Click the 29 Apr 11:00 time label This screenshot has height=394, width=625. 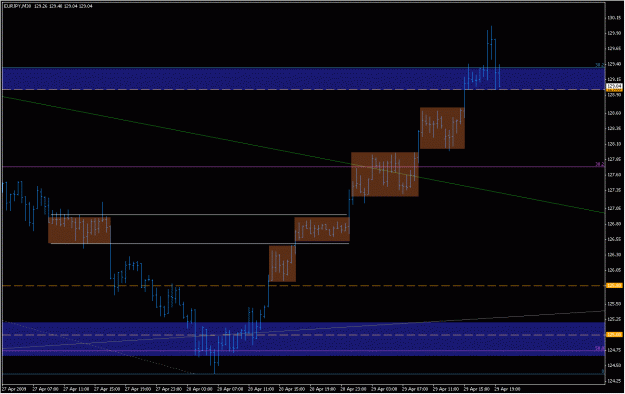[446, 389]
